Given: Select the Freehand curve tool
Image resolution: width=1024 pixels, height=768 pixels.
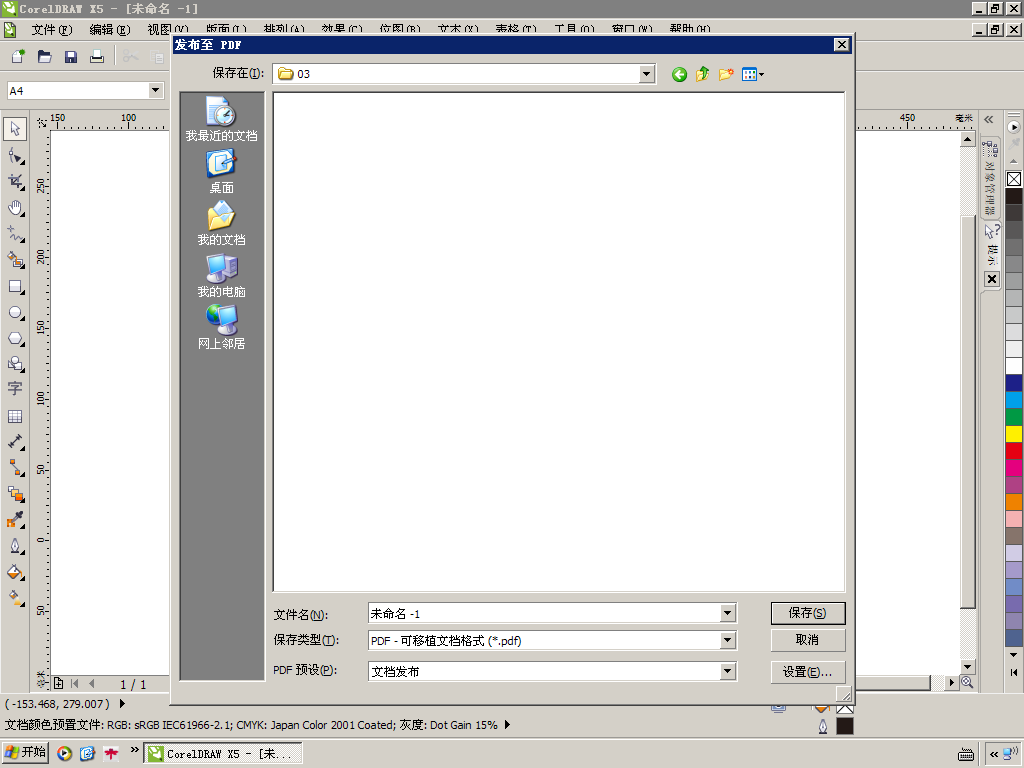Looking at the screenshot, I should 16,234.
